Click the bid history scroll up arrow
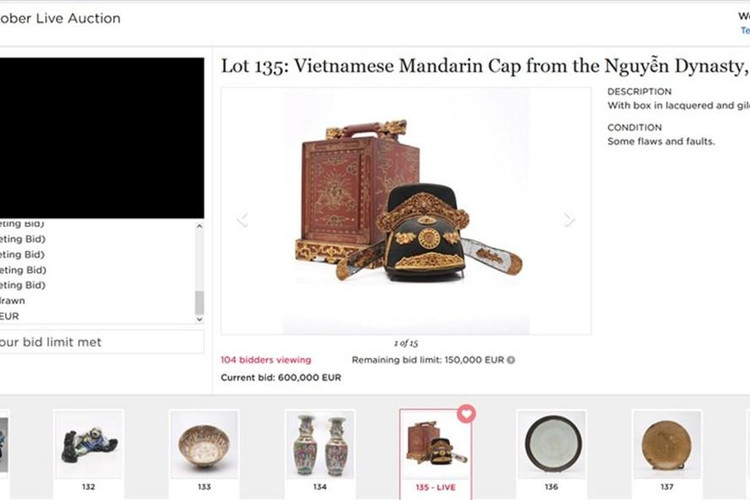The height and width of the screenshot is (500, 750). (199, 226)
